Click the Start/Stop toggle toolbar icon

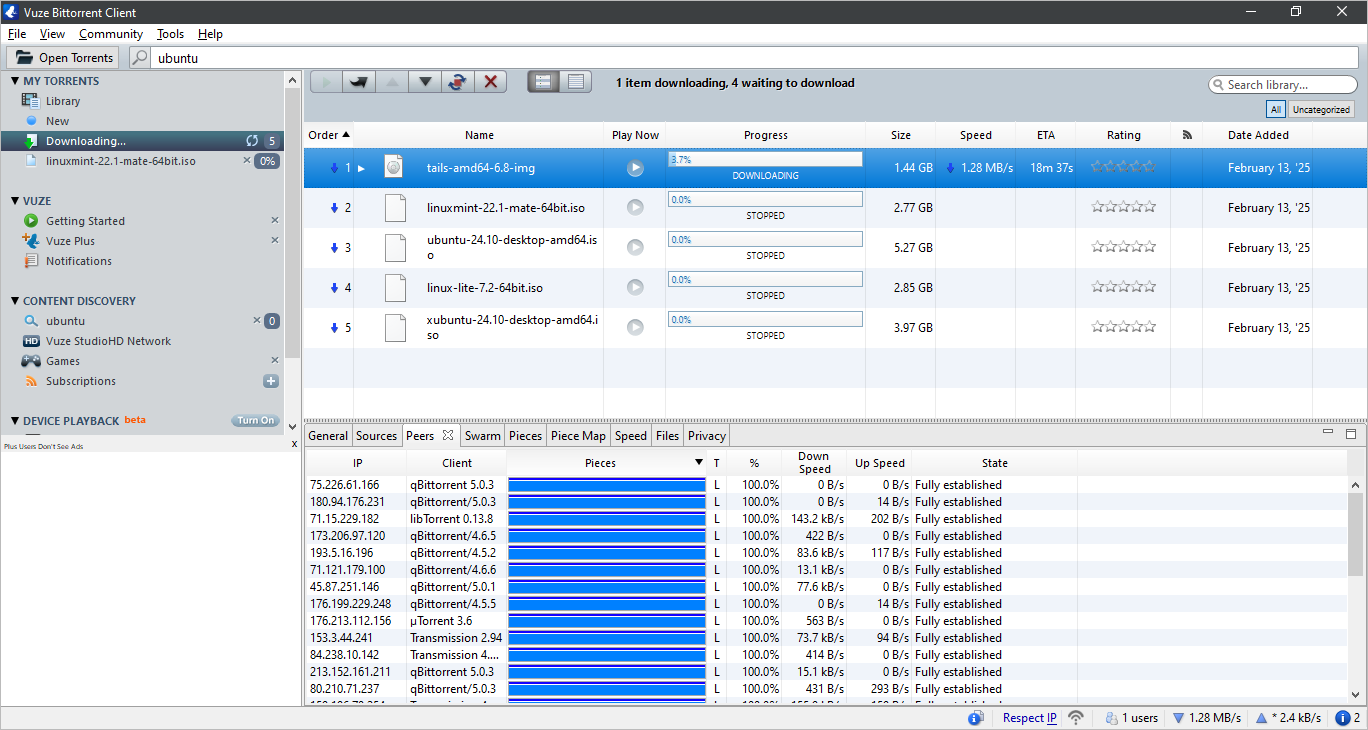(x=457, y=82)
